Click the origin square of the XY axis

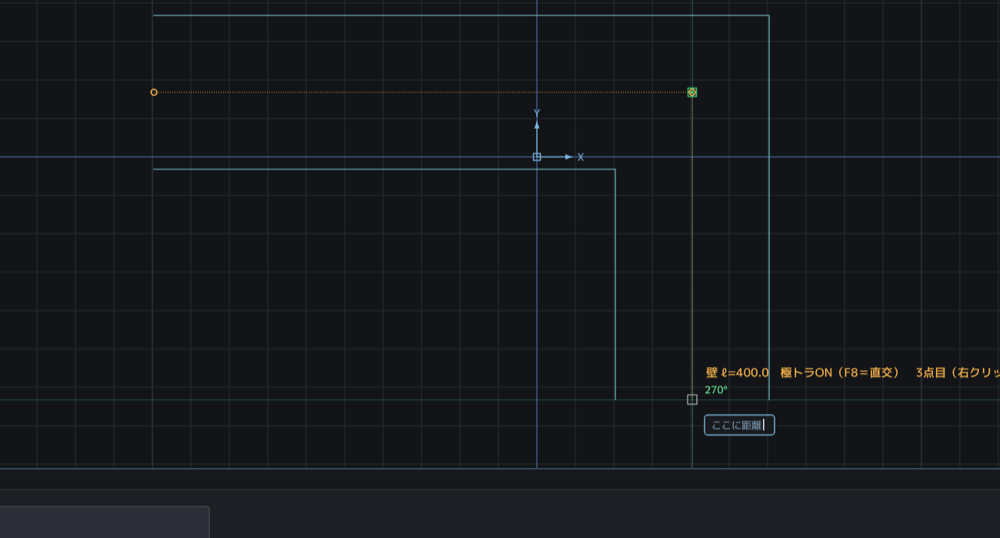pos(537,157)
